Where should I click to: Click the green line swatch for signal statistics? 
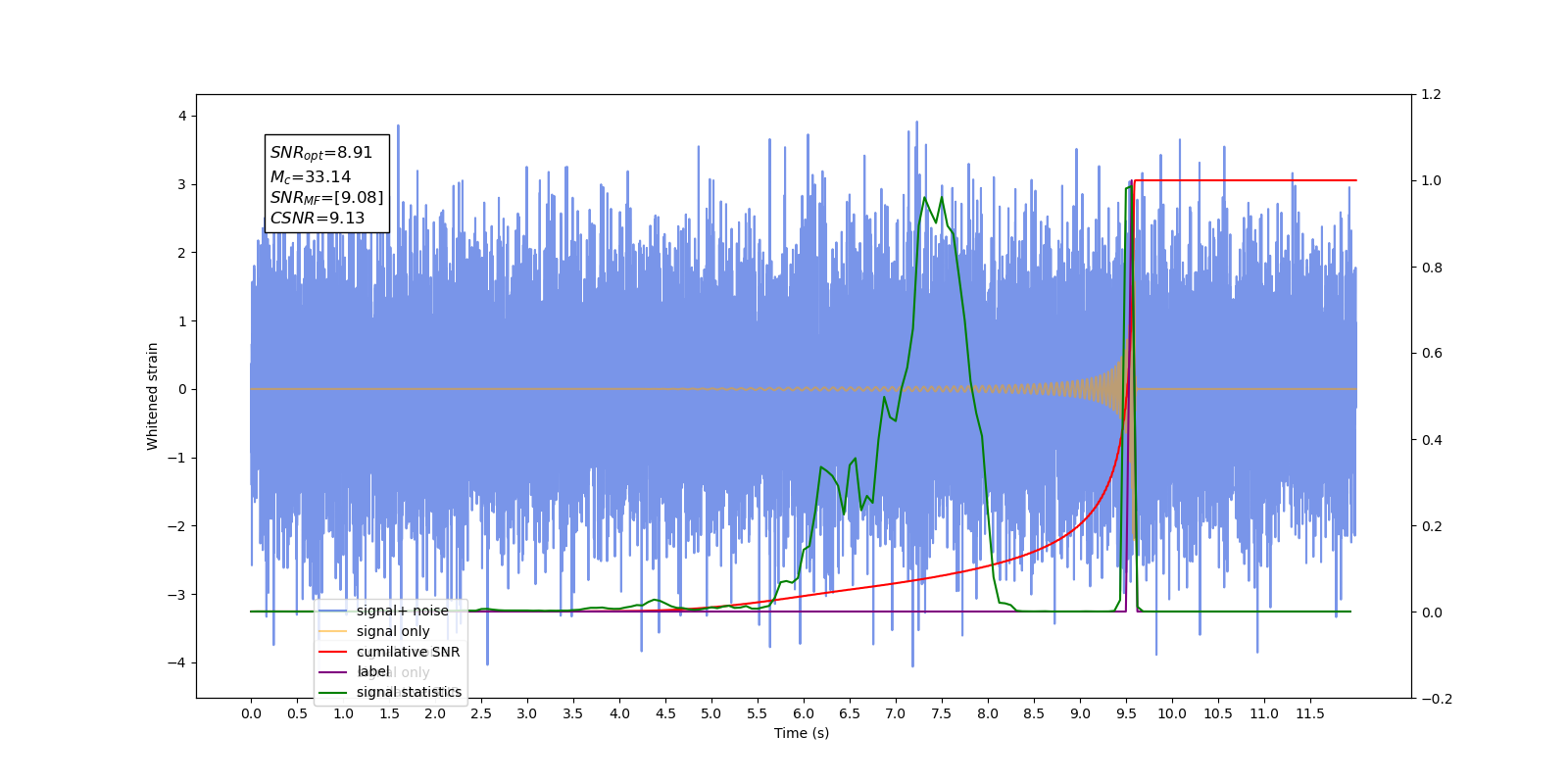(333, 693)
